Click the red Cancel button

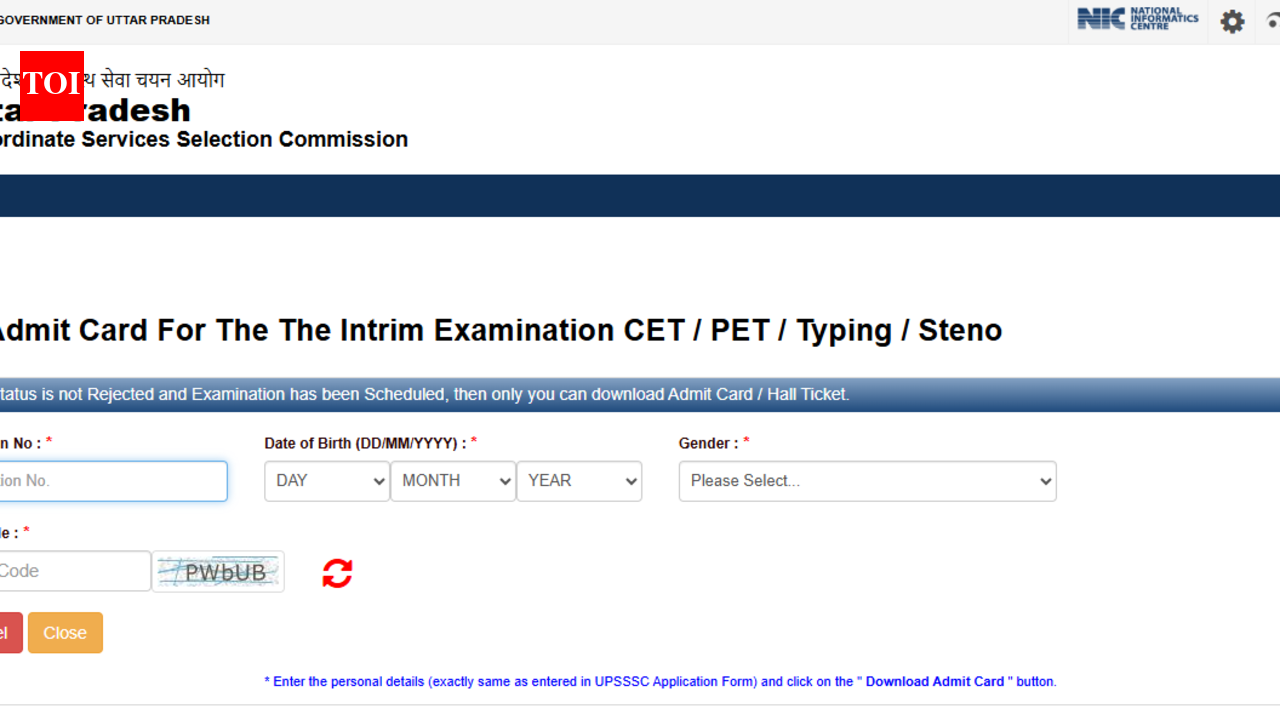pyautogui.click(x=8, y=632)
